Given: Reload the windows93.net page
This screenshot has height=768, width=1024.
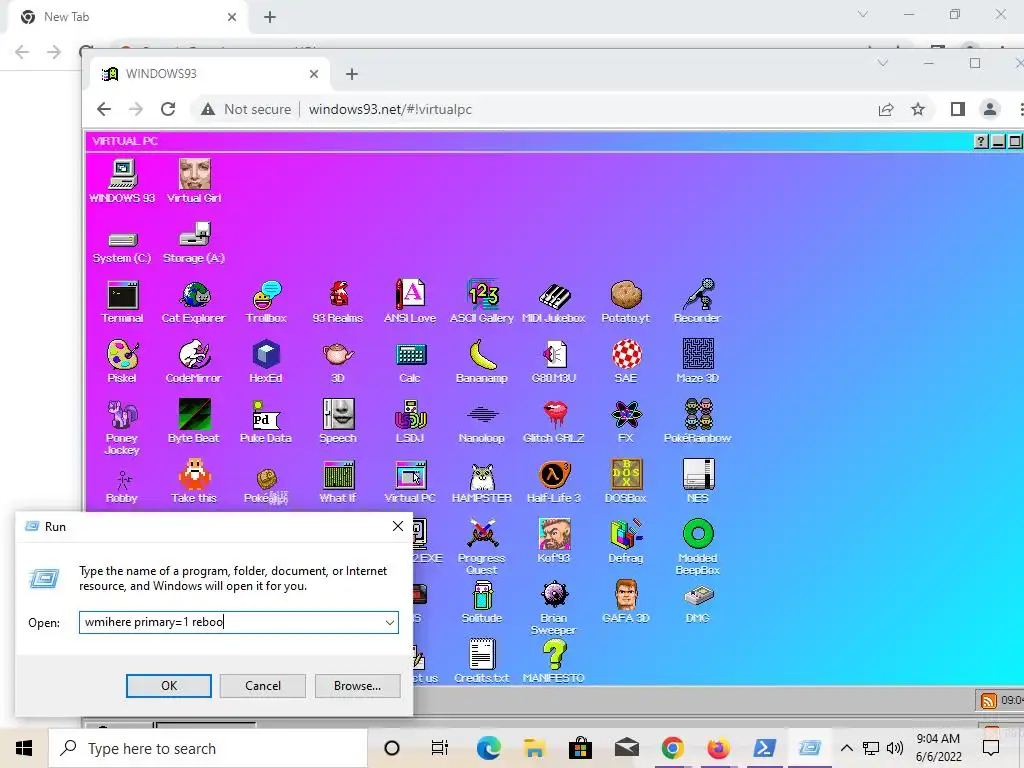Looking at the screenshot, I should coord(168,109).
